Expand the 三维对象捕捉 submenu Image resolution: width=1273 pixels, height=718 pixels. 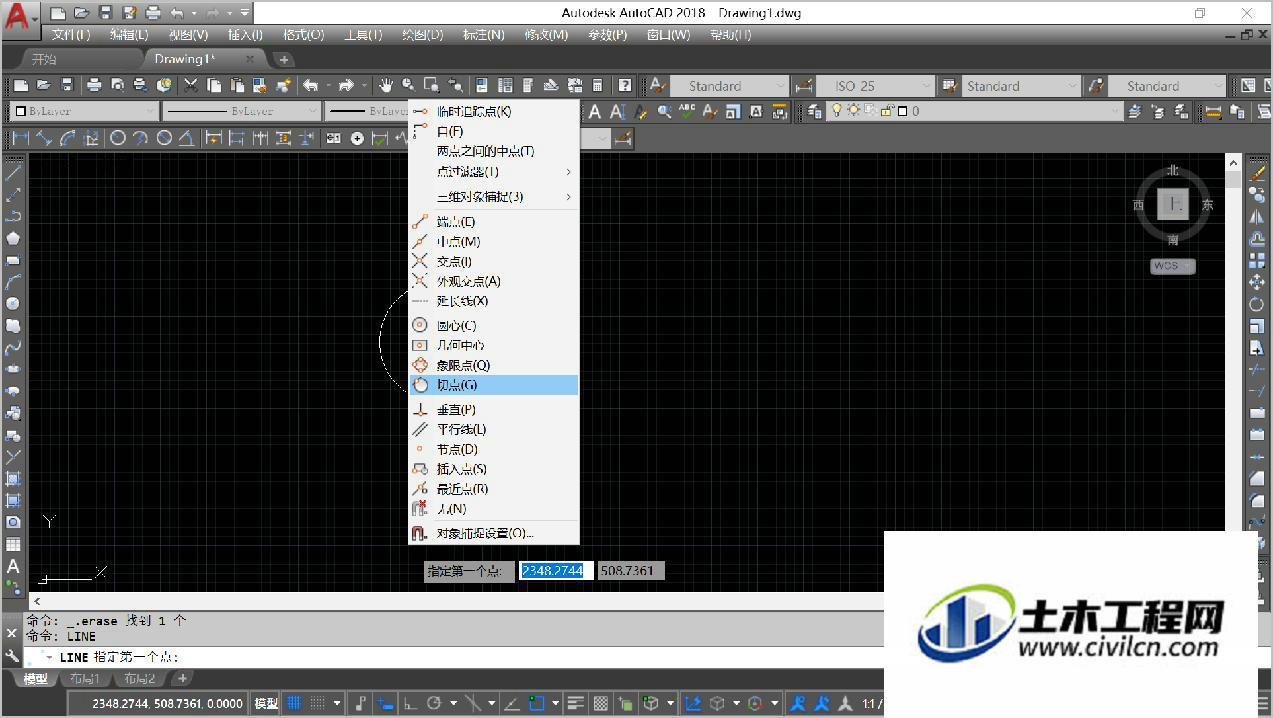point(494,196)
